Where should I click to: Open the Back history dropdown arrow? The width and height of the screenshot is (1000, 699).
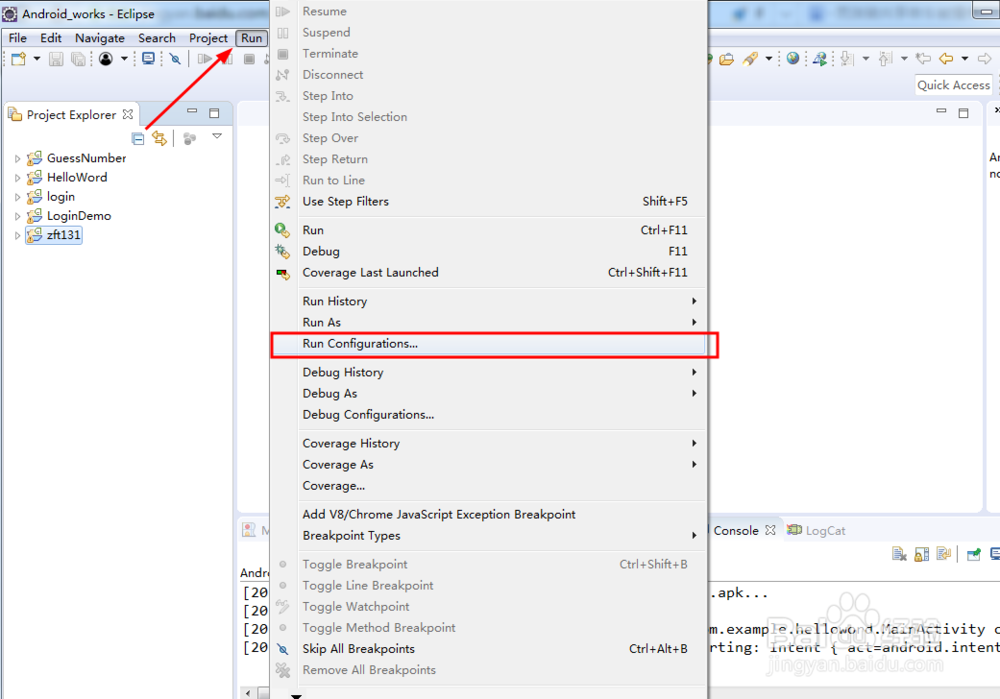coord(965,59)
